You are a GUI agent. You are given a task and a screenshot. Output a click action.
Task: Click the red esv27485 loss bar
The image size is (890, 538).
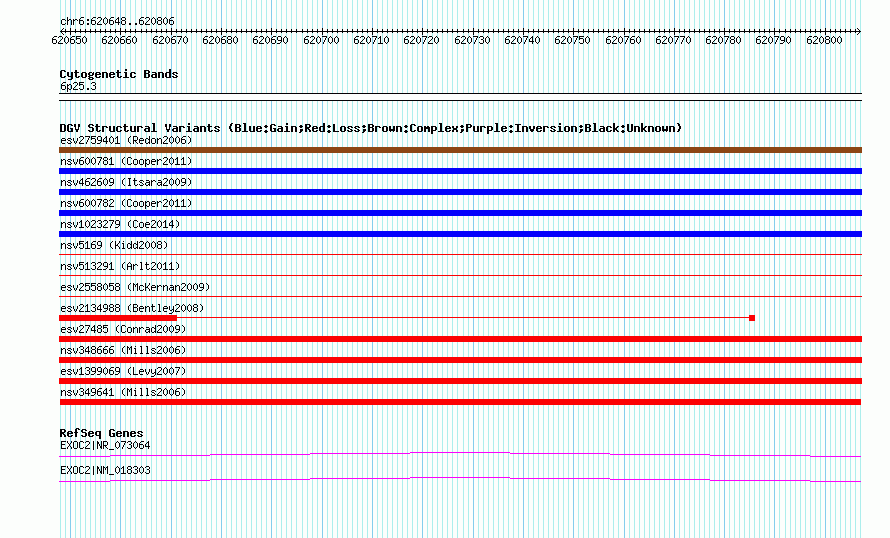click(460, 339)
